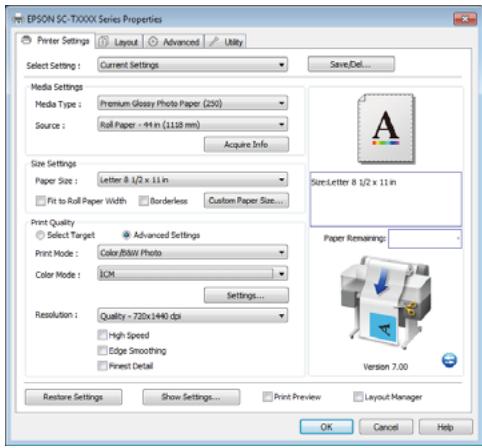The height and width of the screenshot is (448, 482).
Task: Open Help
Action: (x=446, y=427)
